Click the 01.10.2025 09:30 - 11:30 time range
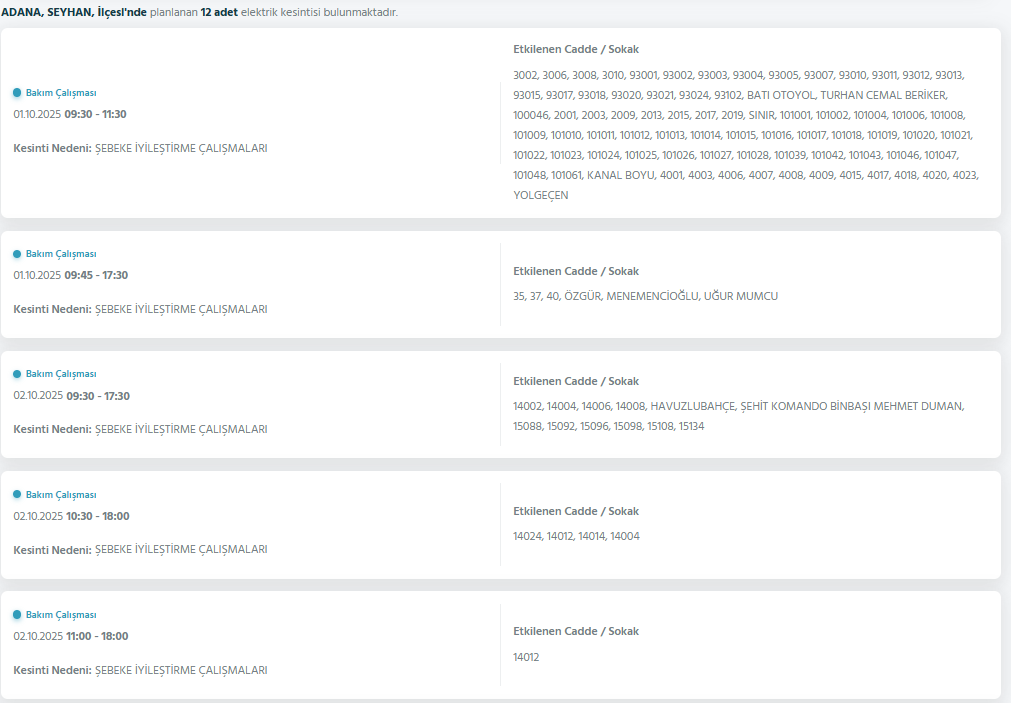 [x=70, y=114]
